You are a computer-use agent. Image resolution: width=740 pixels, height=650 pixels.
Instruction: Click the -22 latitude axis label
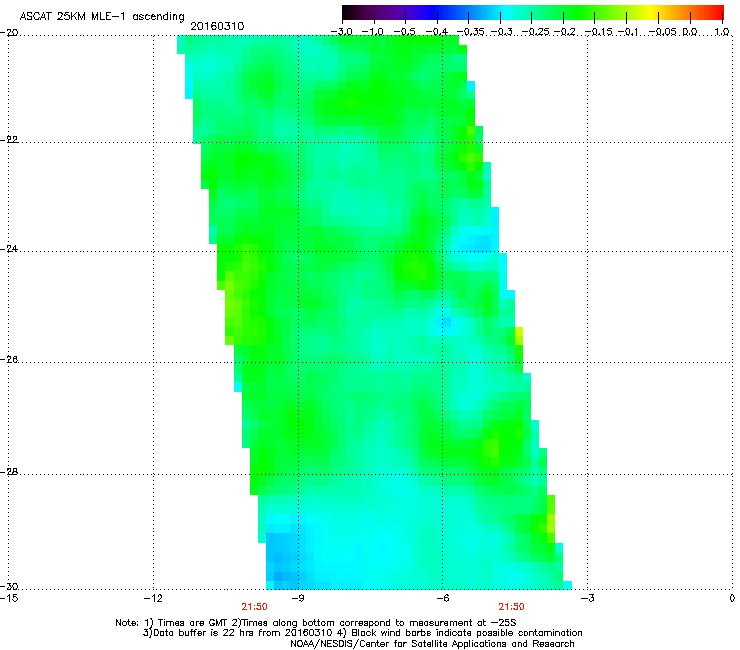point(9,140)
